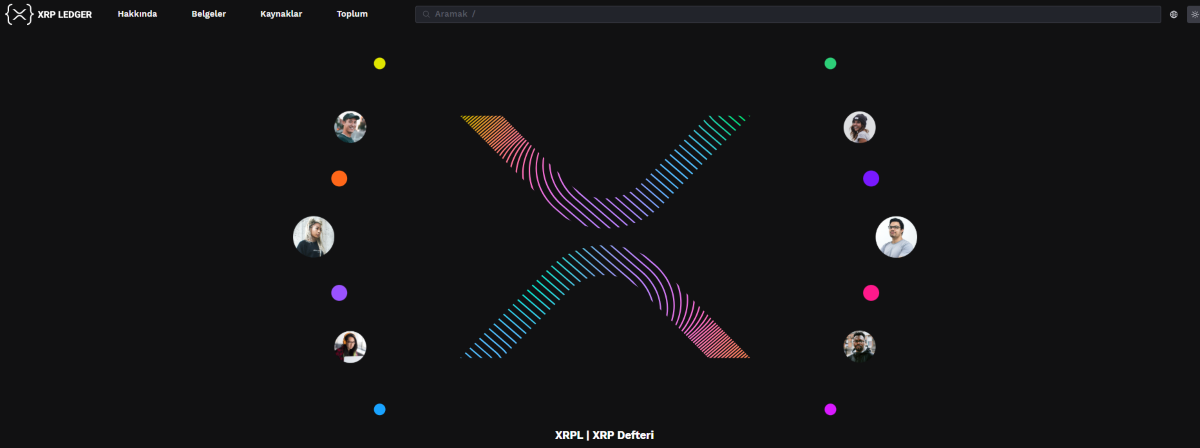Toggle the light/dark theme button
This screenshot has width=1200, height=448.
[1192, 15]
